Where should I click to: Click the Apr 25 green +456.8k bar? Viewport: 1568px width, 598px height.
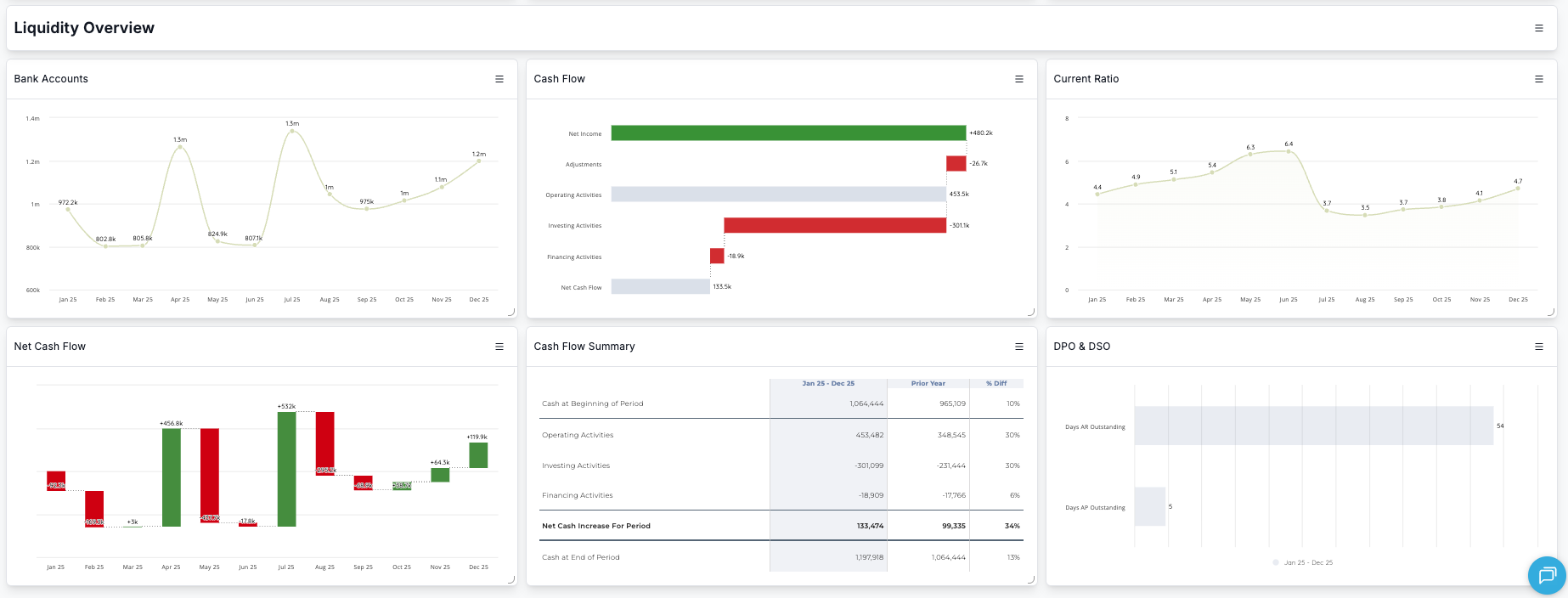coord(172,477)
